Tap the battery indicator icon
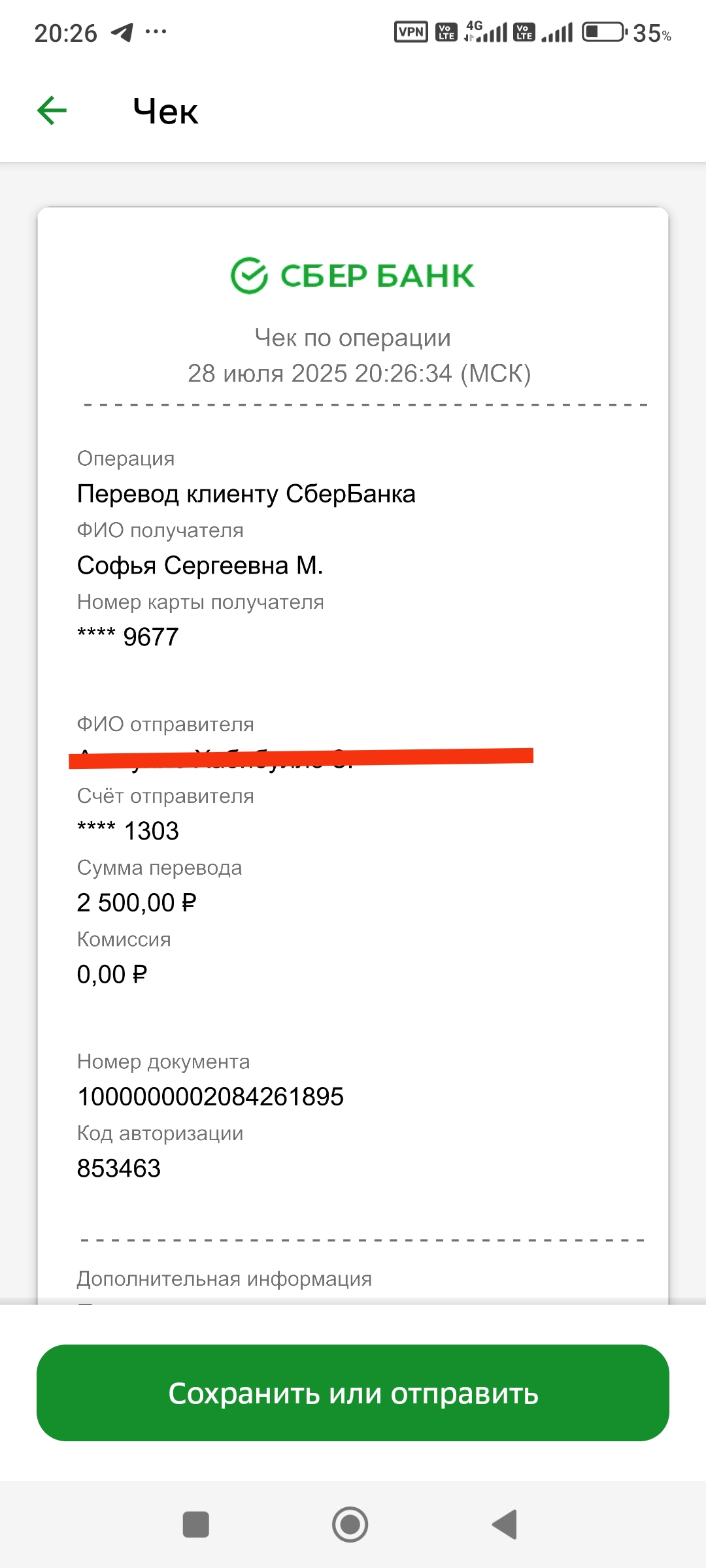The image size is (706, 1568). point(605,32)
